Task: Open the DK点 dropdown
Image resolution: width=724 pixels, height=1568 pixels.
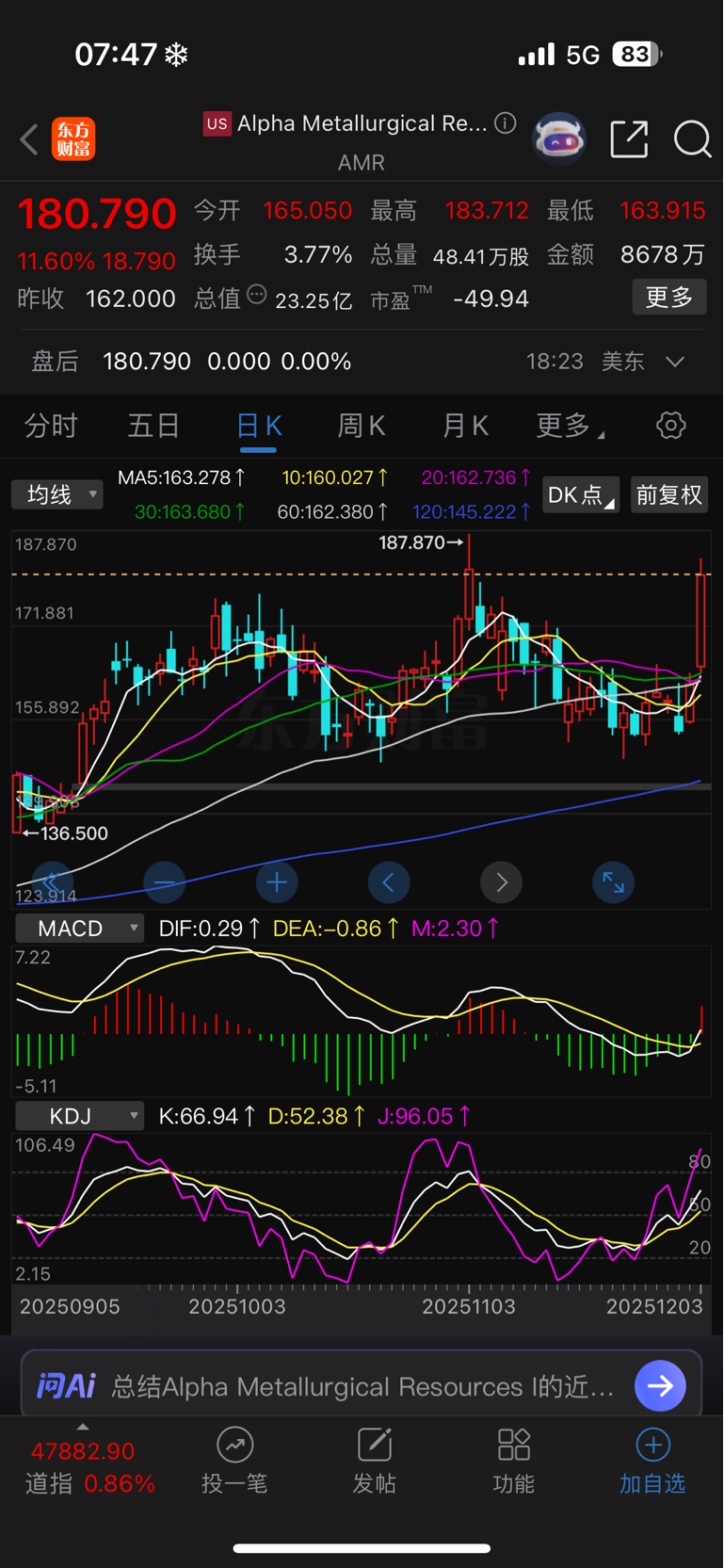Action: tap(581, 495)
